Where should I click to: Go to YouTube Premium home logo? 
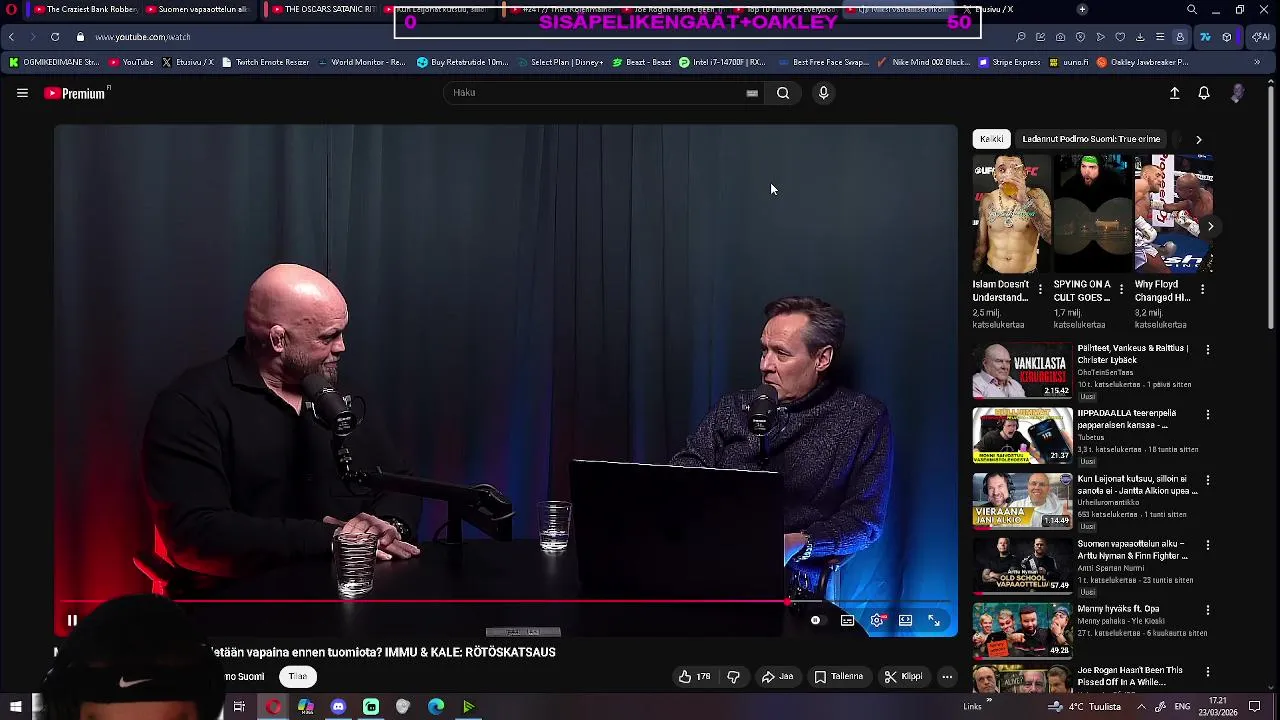click(x=77, y=93)
